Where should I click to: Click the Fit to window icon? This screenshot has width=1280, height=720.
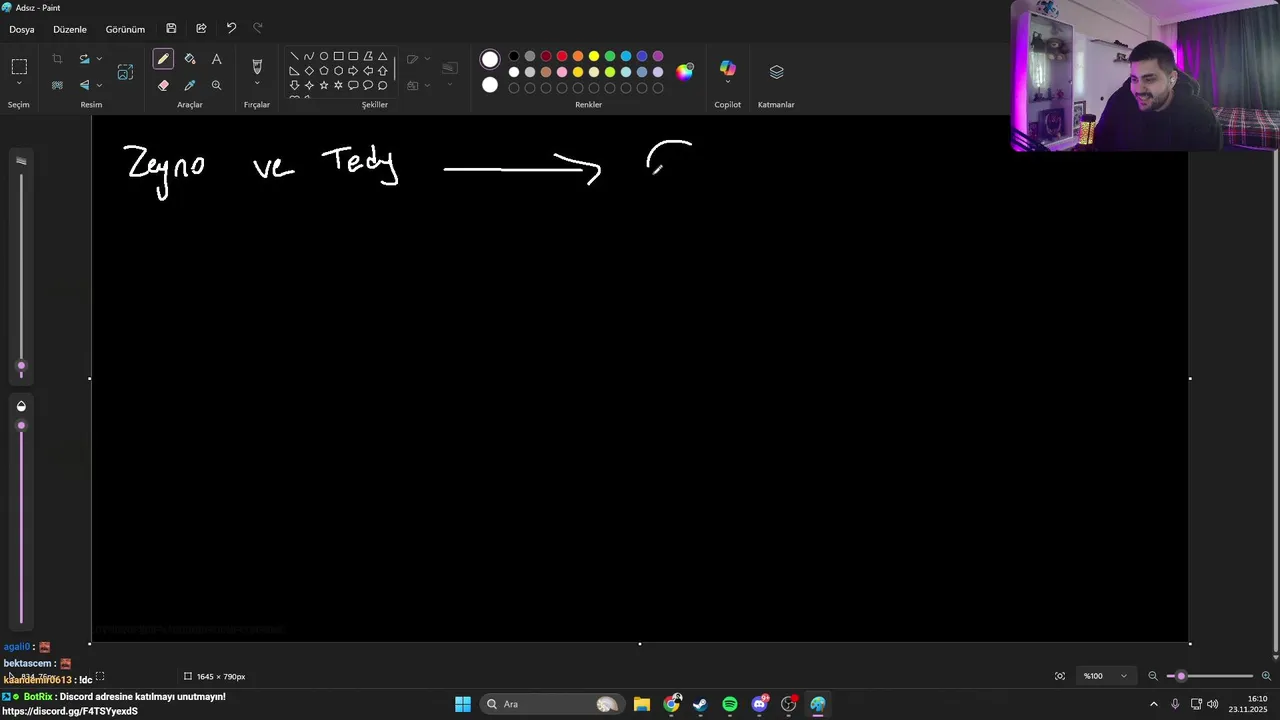coord(1060,676)
